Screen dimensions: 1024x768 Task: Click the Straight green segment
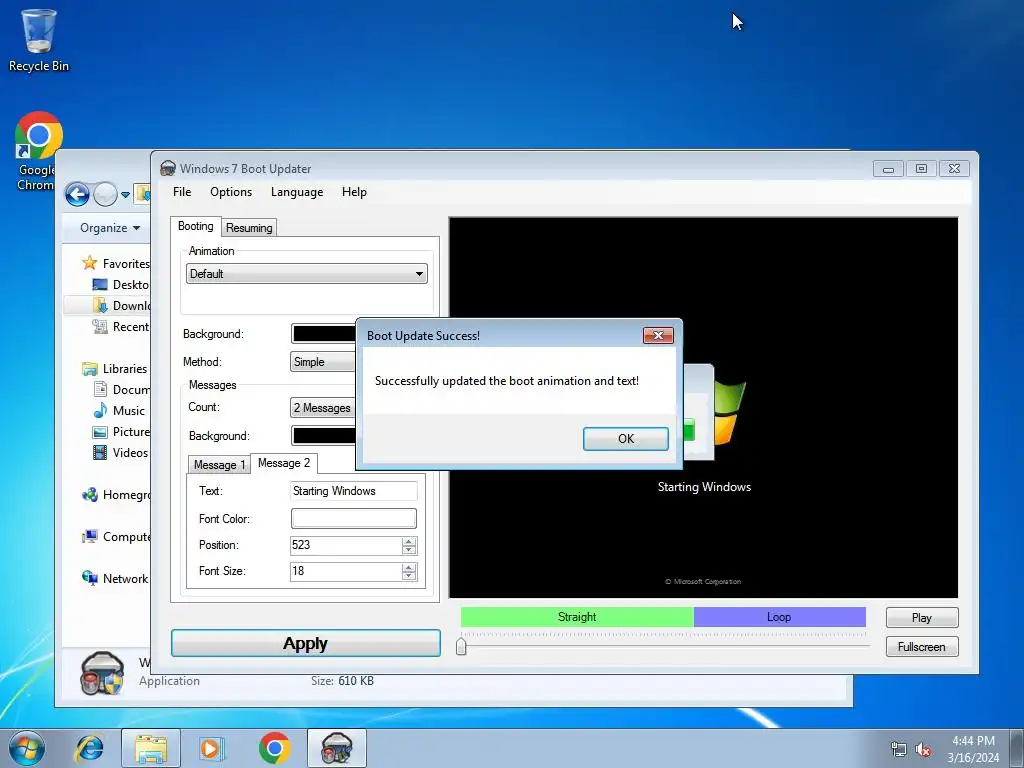tap(577, 616)
